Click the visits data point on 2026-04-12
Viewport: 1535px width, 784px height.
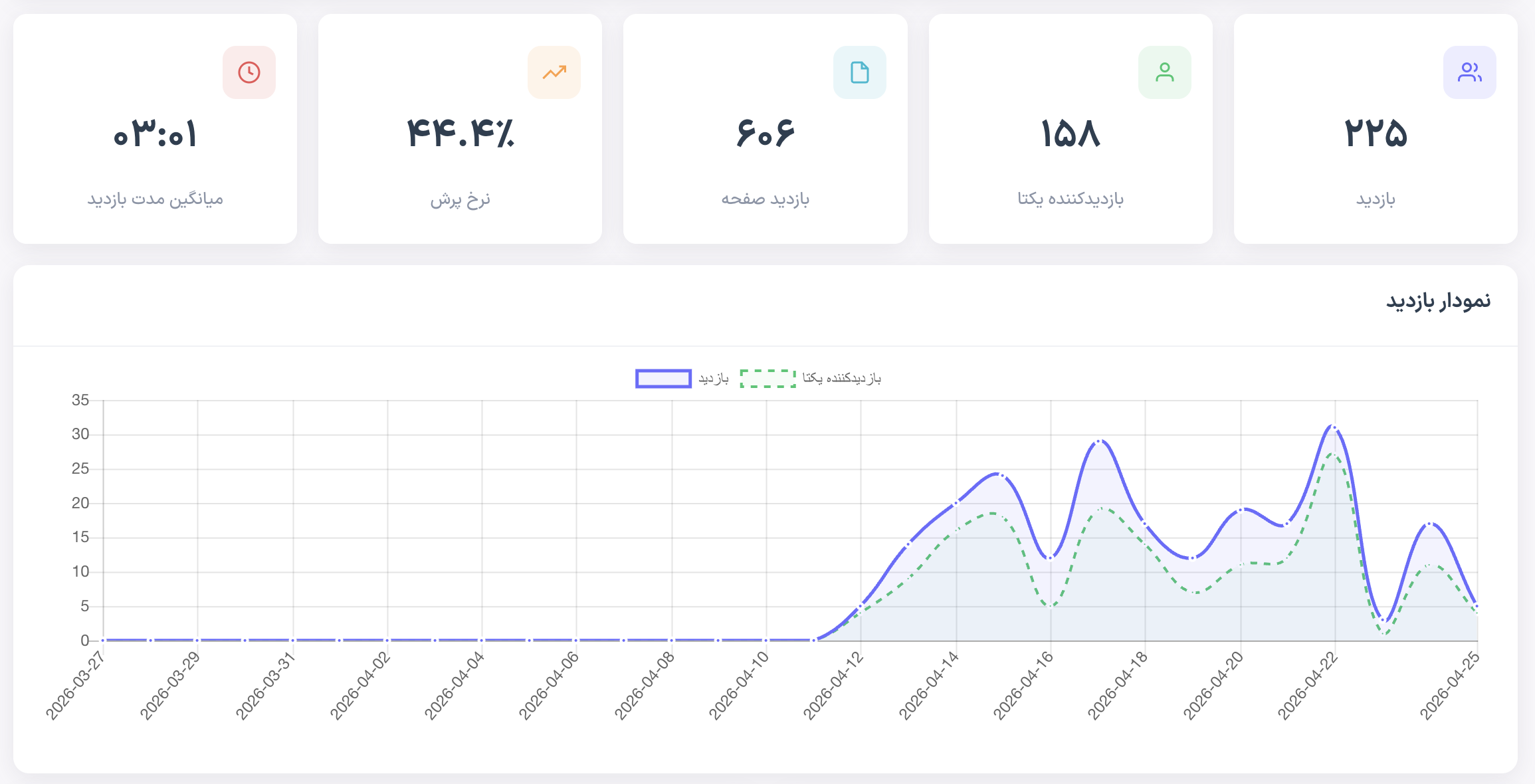point(861,606)
